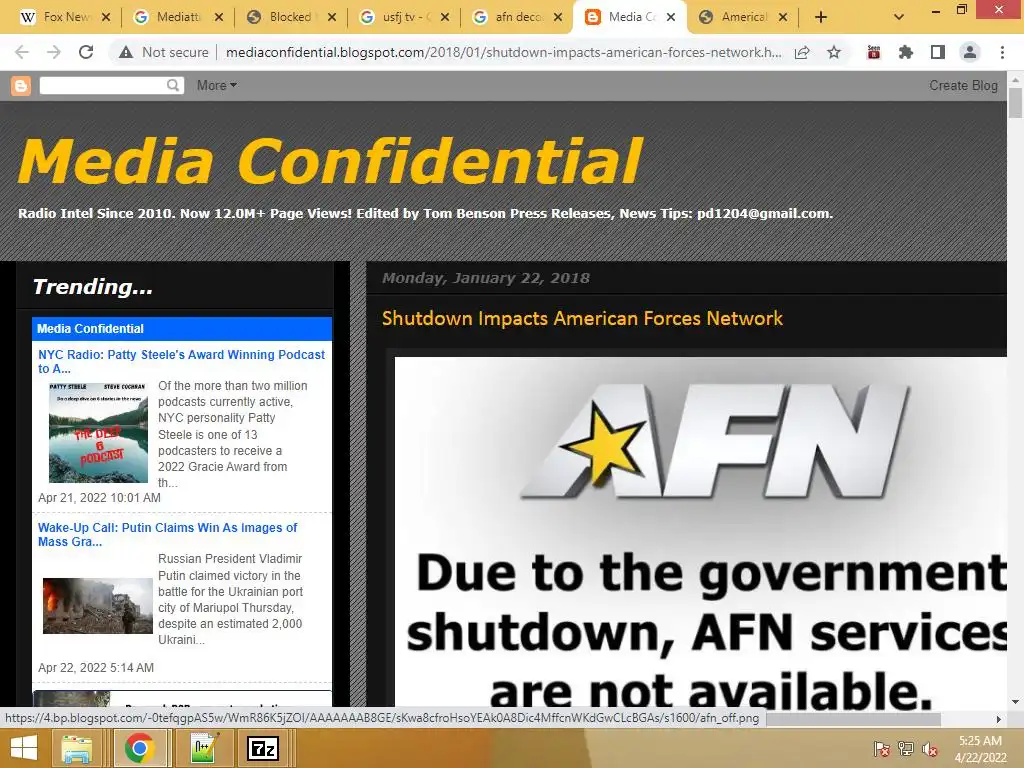Open the AFN shutdown notice image
Image resolution: width=1024 pixels, height=768 pixels.
[x=701, y=532]
